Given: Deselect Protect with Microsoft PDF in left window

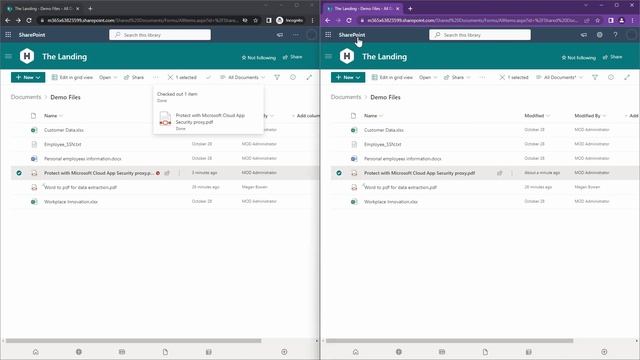Looking at the screenshot, I should pyautogui.click(x=19, y=173).
